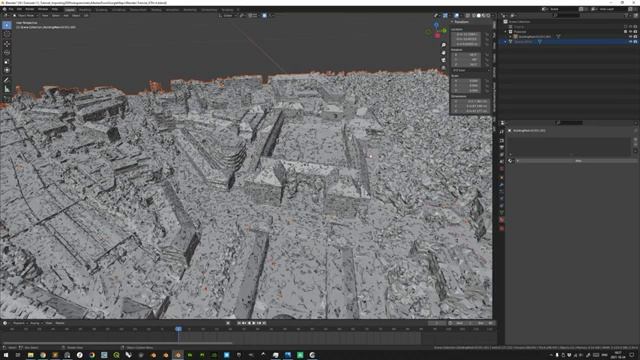The width and height of the screenshot is (640, 360).
Task: Click the Location X value field
Action: click(467, 34)
